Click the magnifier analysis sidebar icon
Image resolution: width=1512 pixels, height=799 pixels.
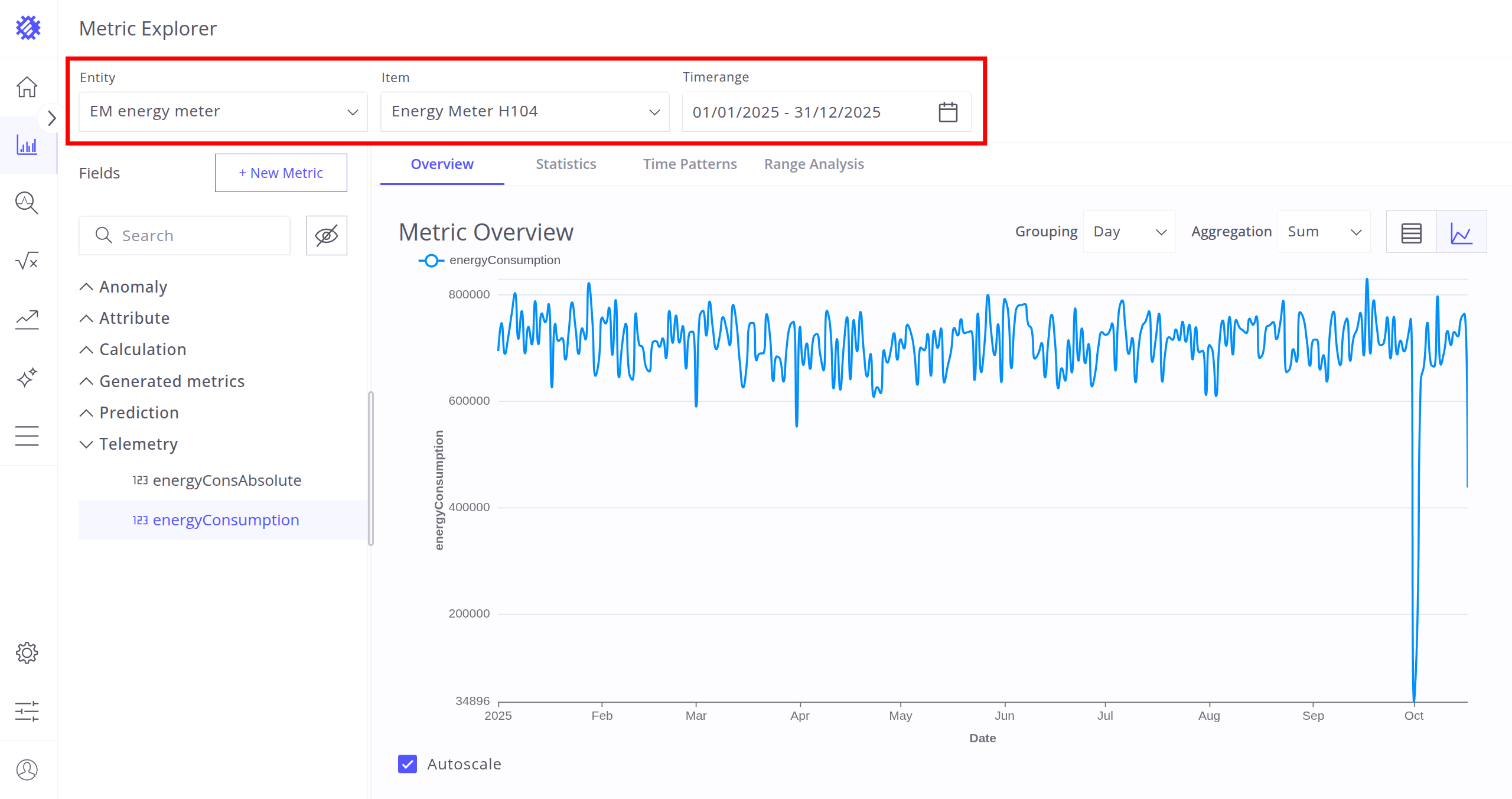27,203
